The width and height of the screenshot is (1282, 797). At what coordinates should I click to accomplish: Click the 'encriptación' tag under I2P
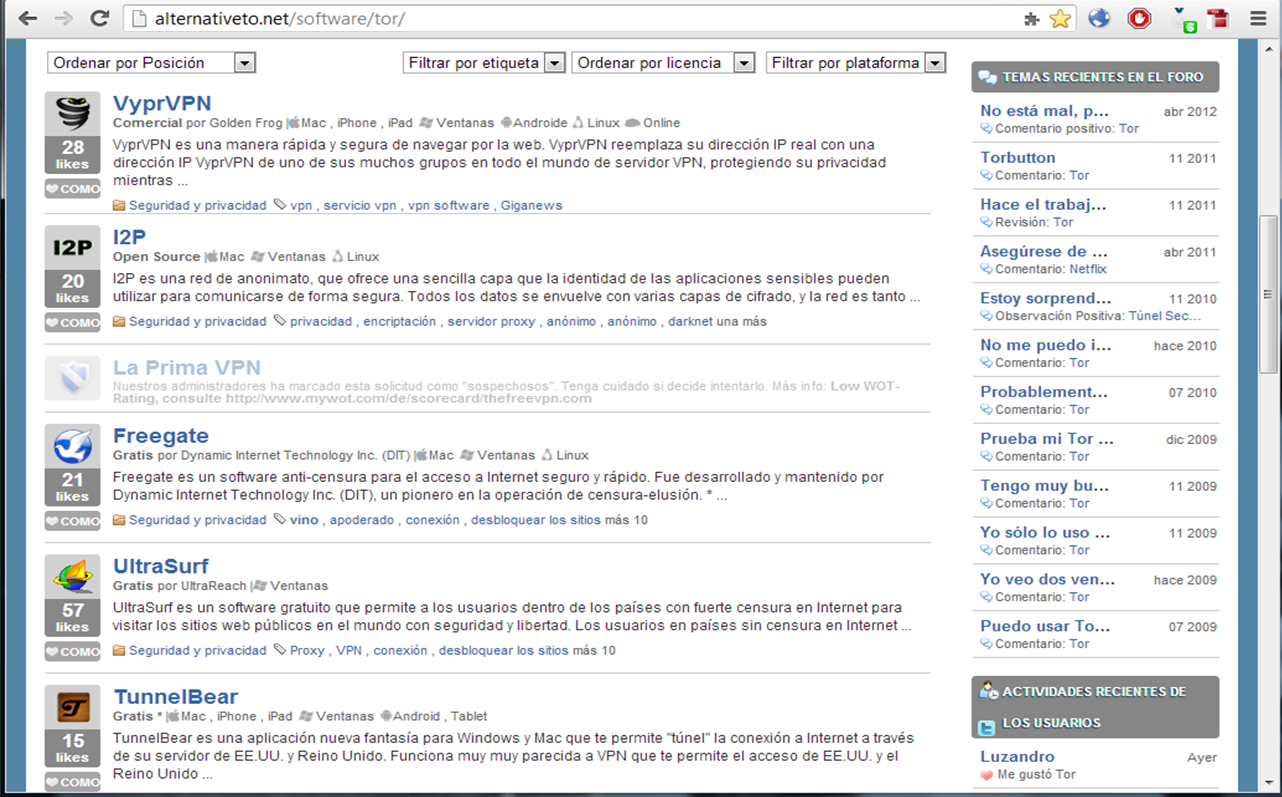pyautogui.click(x=400, y=322)
